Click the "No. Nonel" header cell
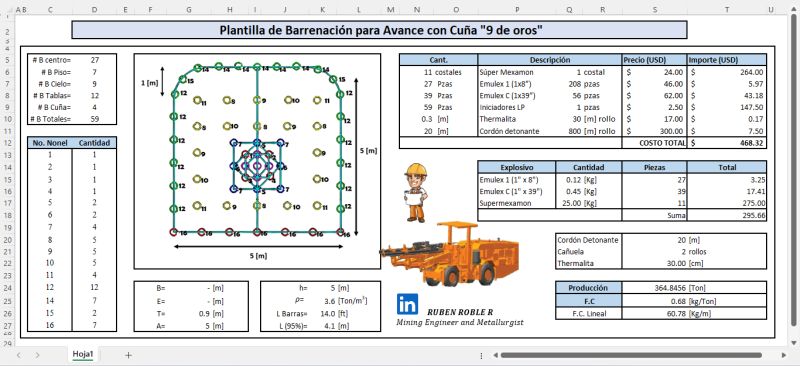The height and width of the screenshot is (366, 800). click(50, 143)
